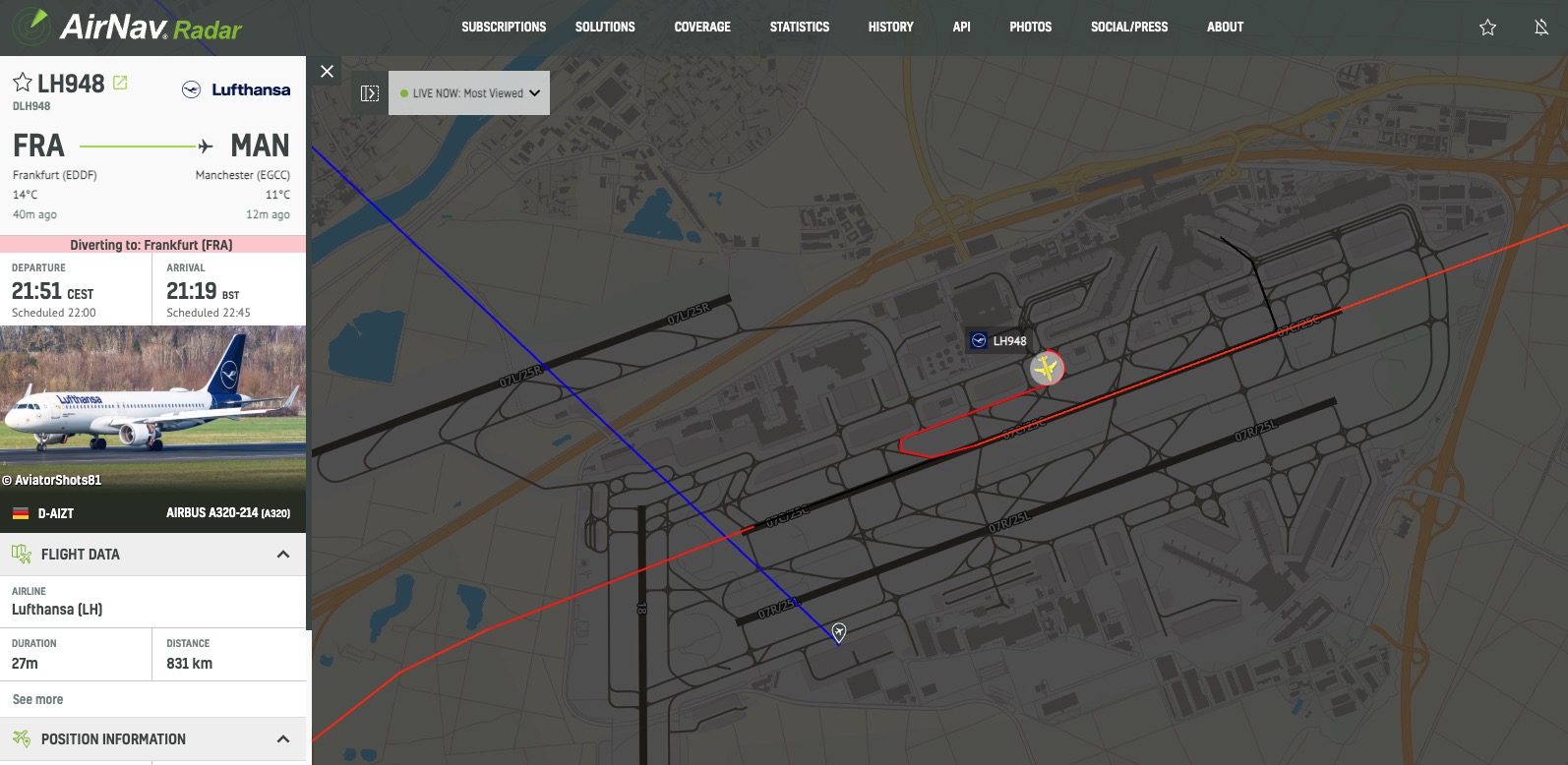Click the 831 km distance value
The image size is (1568, 765).
click(x=189, y=664)
